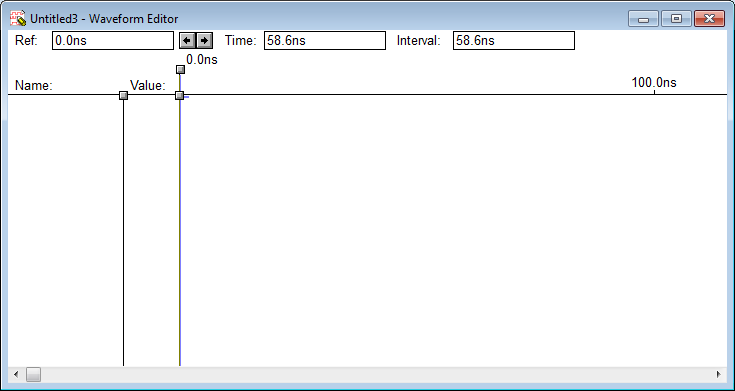Click the Time: label

[240, 40]
